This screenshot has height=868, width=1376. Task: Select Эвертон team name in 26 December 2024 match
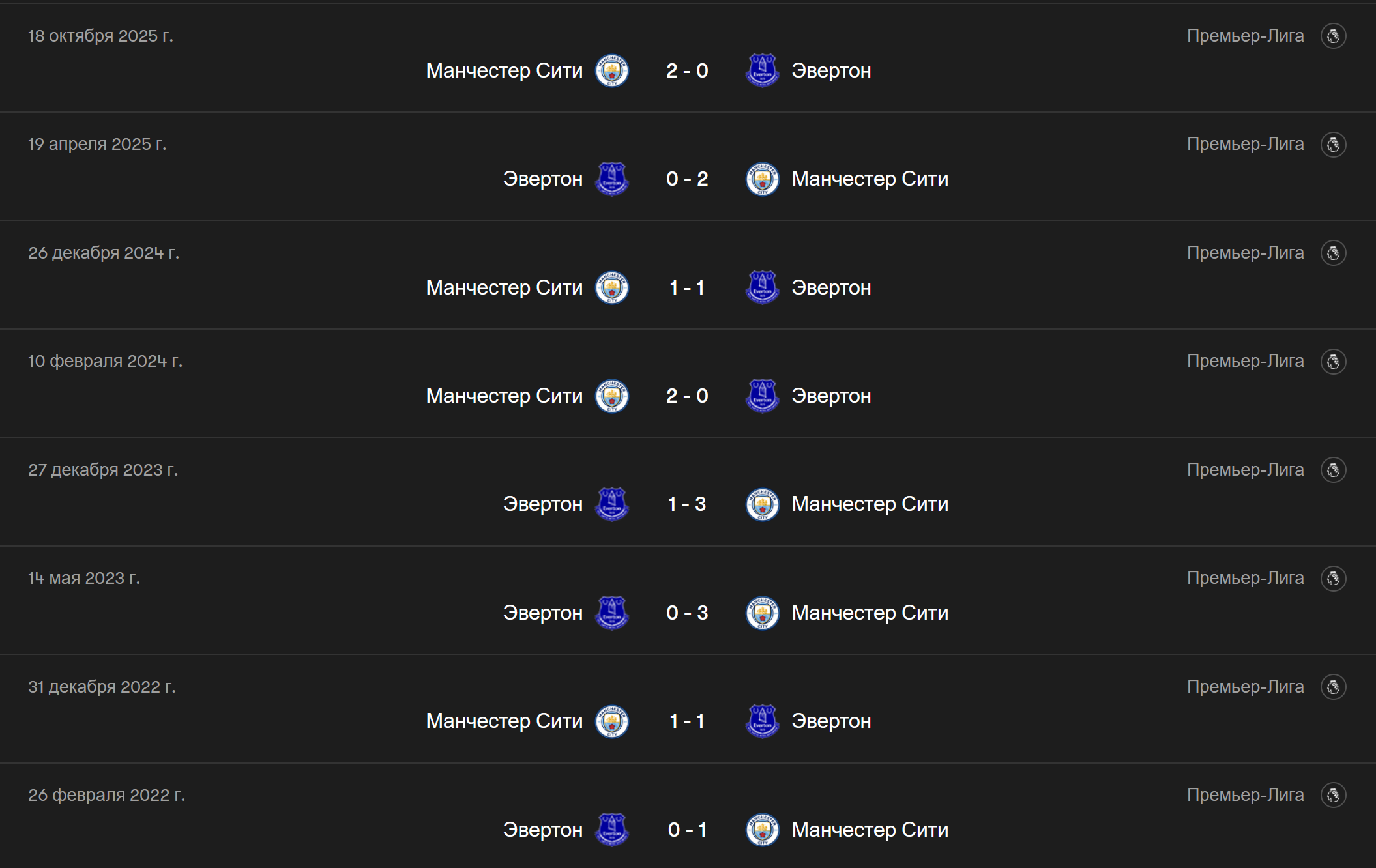pyautogui.click(x=831, y=287)
